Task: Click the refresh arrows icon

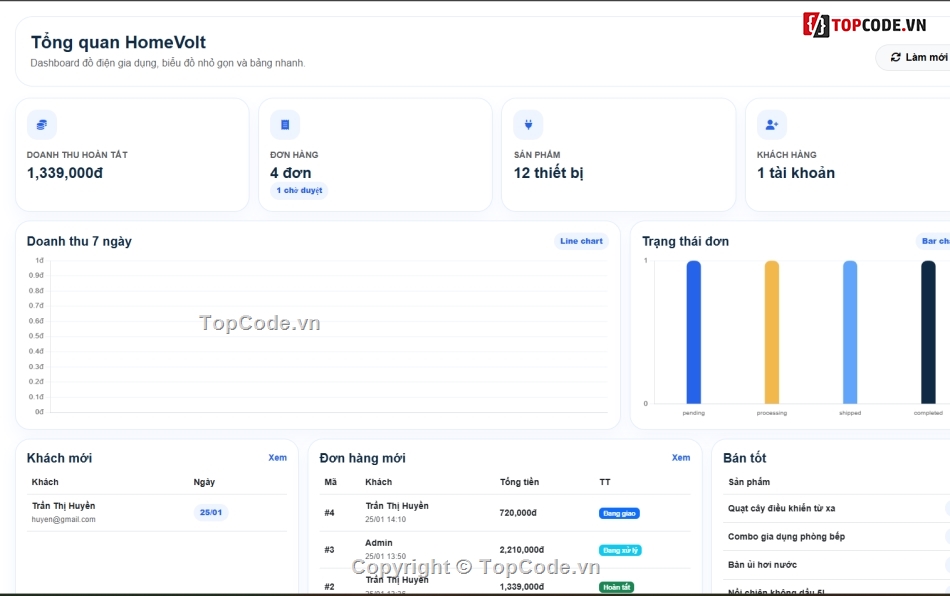Action: pos(895,57)
